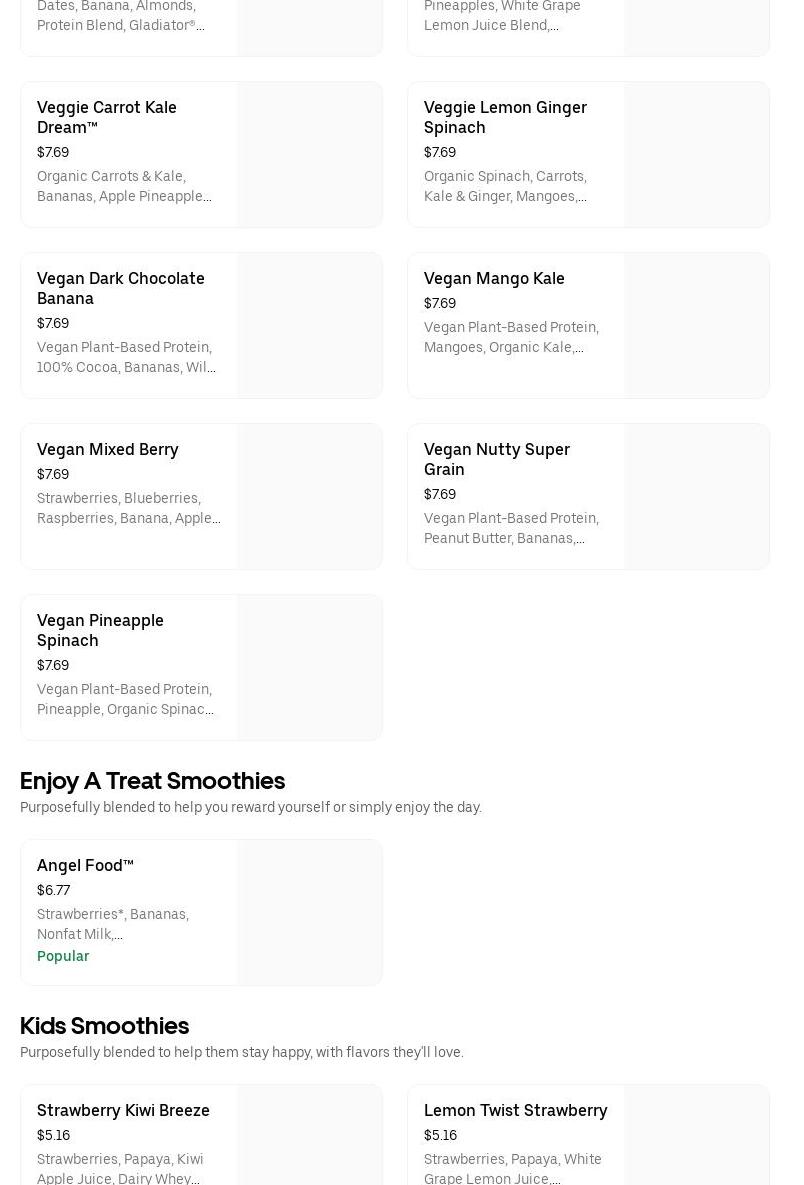Click the Vegan Dark Chocolate Banana price

coord(53,323)
